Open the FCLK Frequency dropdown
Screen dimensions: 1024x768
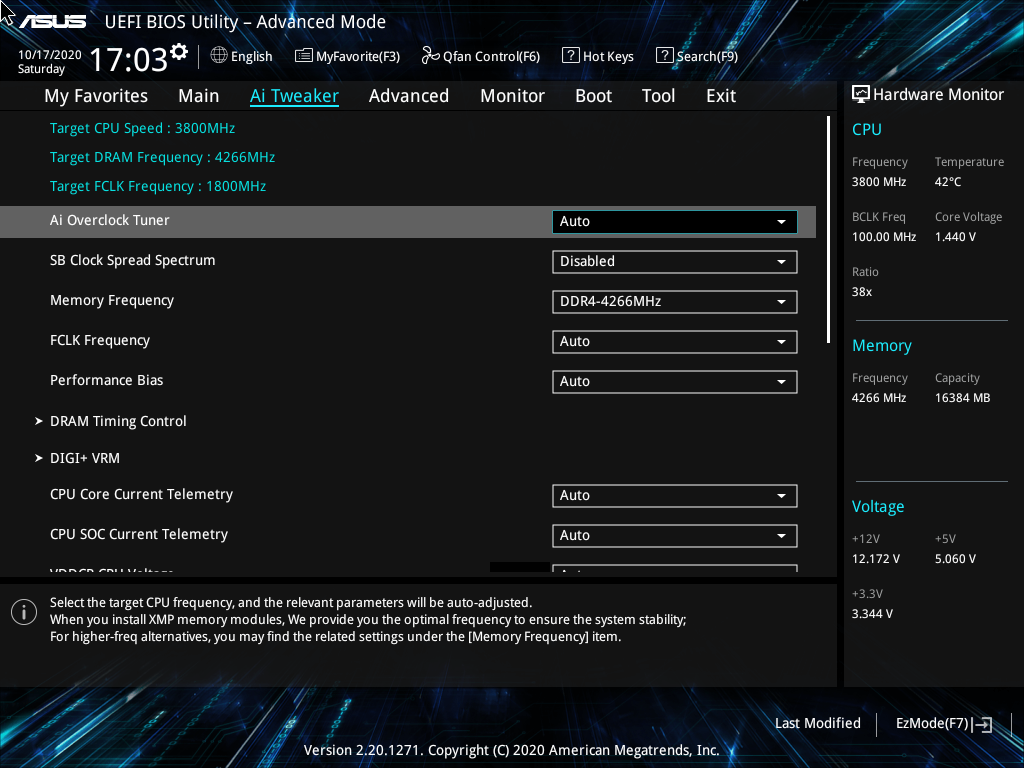(675, 342)
